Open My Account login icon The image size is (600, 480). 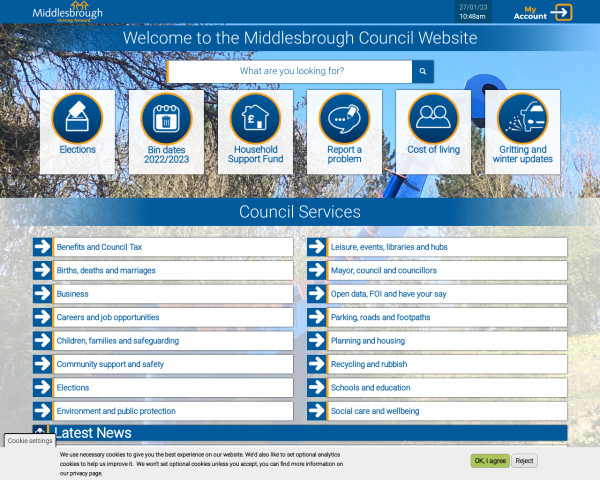coord(561,12)
